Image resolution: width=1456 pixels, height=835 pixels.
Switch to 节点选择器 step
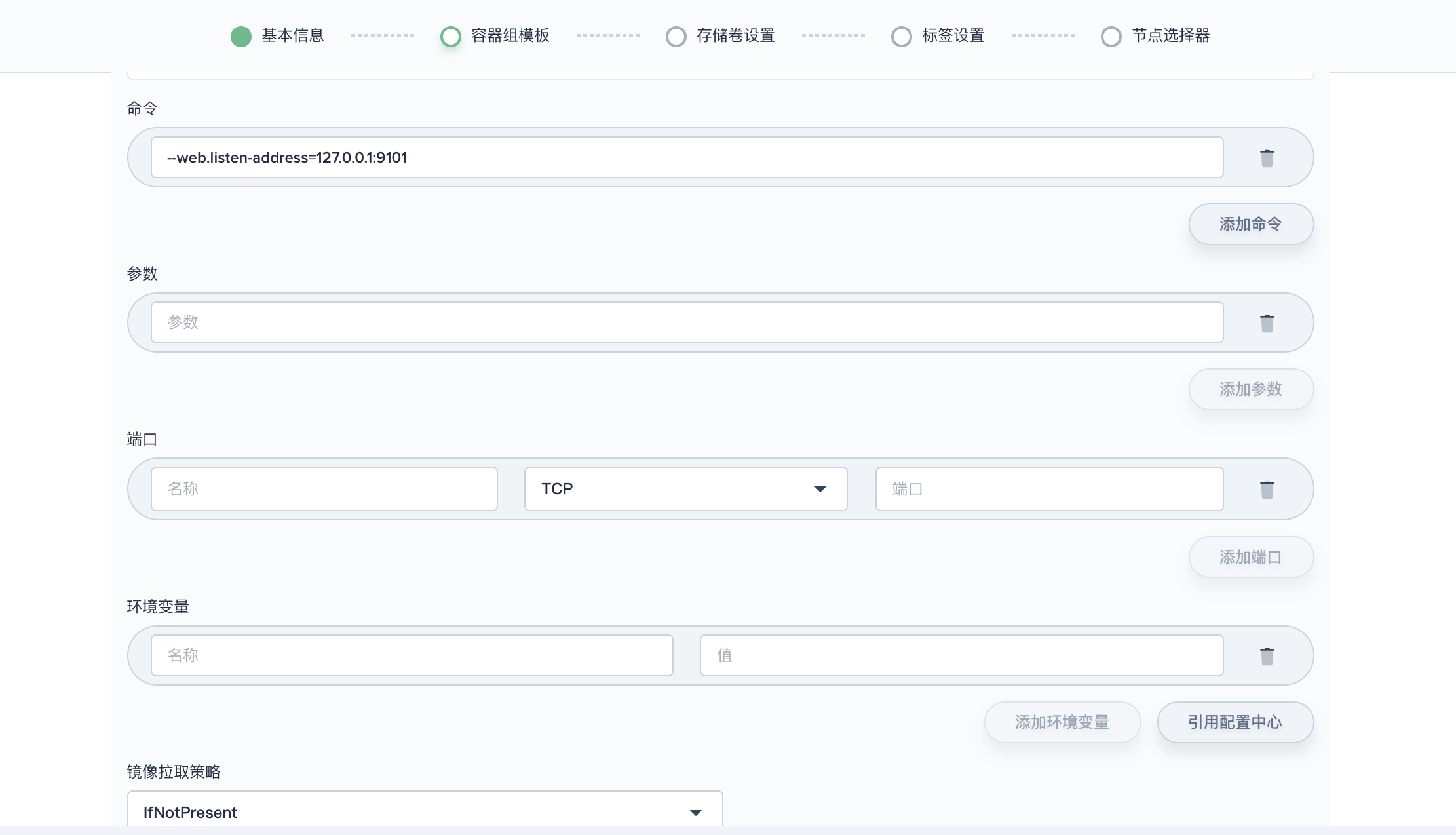pos(1156,36)
